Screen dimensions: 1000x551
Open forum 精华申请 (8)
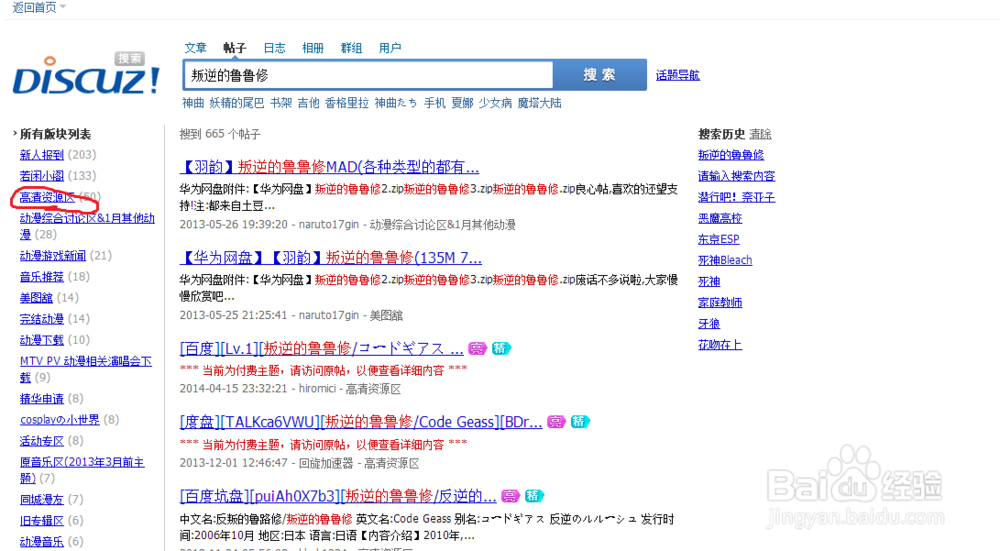tap(42, 399)
